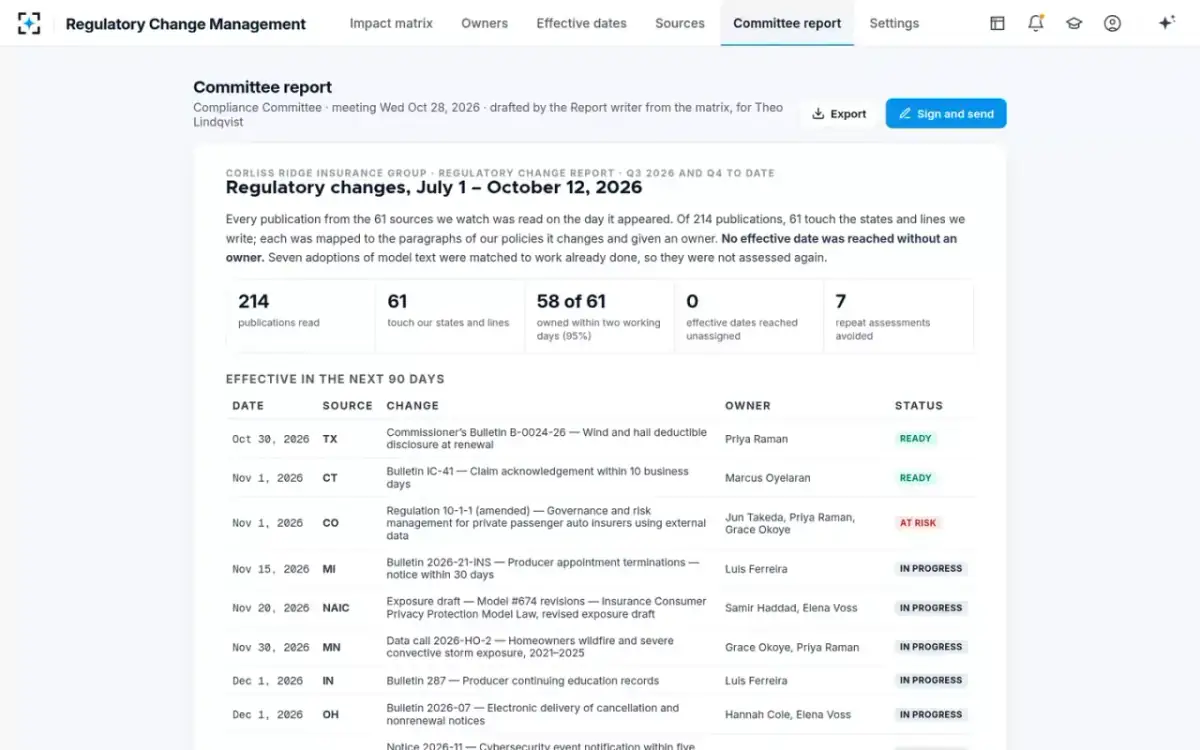Open the layout panel icon

997,23
